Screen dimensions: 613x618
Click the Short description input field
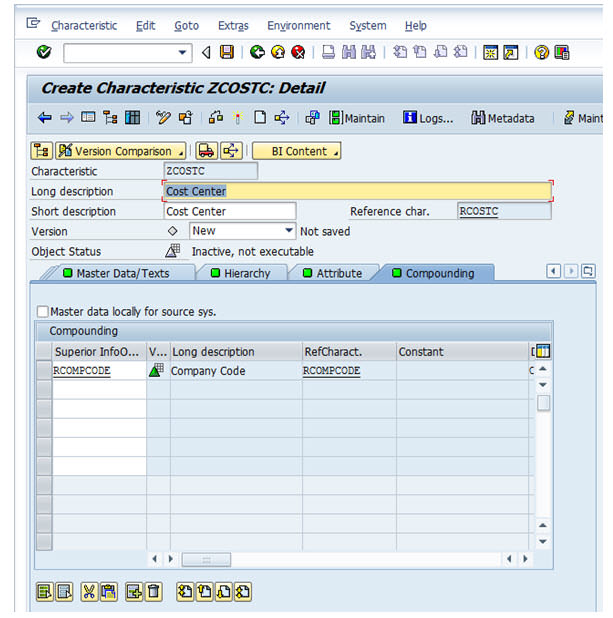tap(230, 211)
